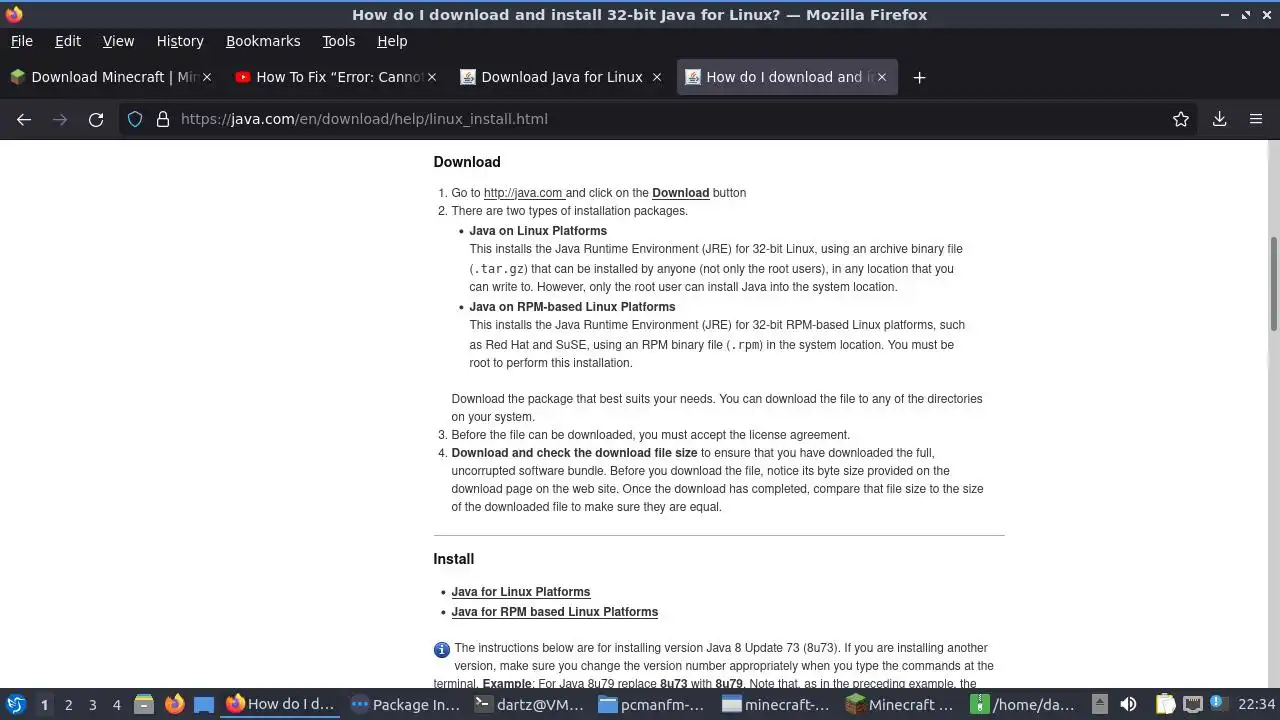Image resolution: width=1280 pixels, height=720 pixels.
Task: Open the Firefox downloads panel
Action: point(1220,119)
